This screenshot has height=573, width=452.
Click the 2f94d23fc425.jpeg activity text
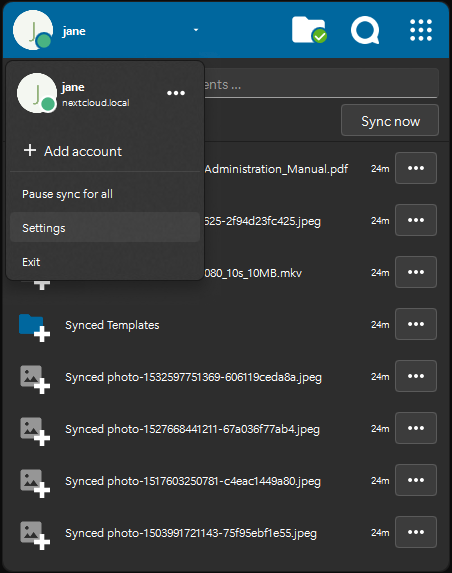coord(262,221)
